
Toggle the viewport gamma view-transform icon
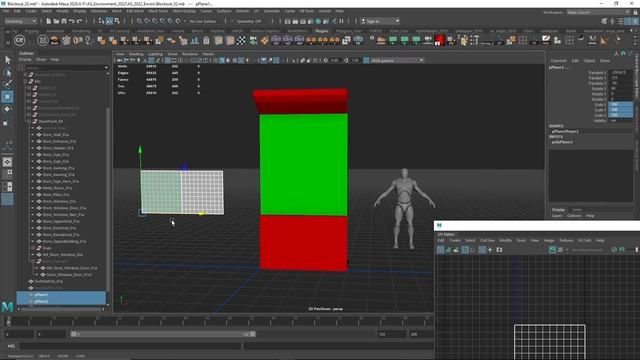point(366,60)
